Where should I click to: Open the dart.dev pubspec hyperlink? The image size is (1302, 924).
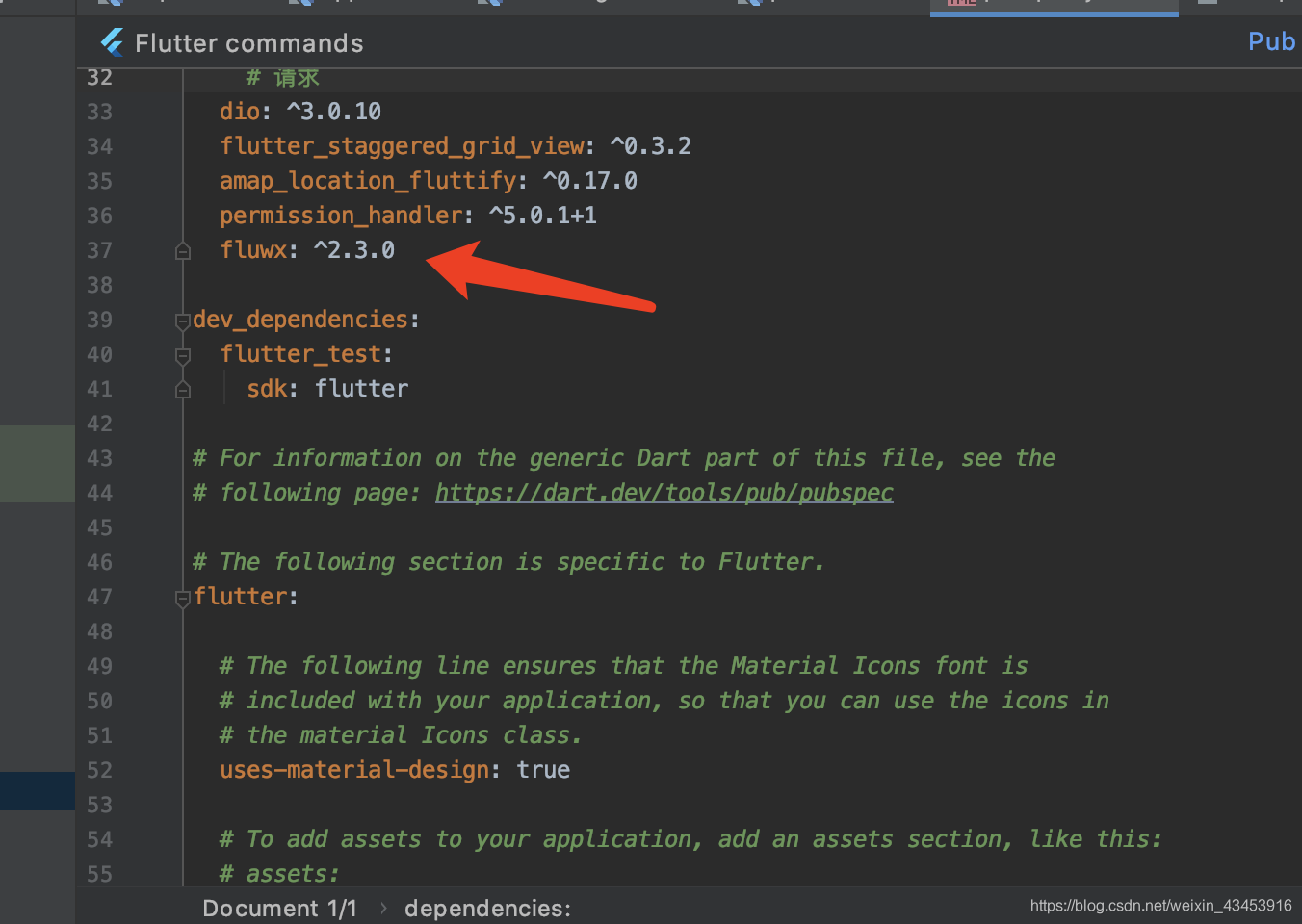coord(664,493)
